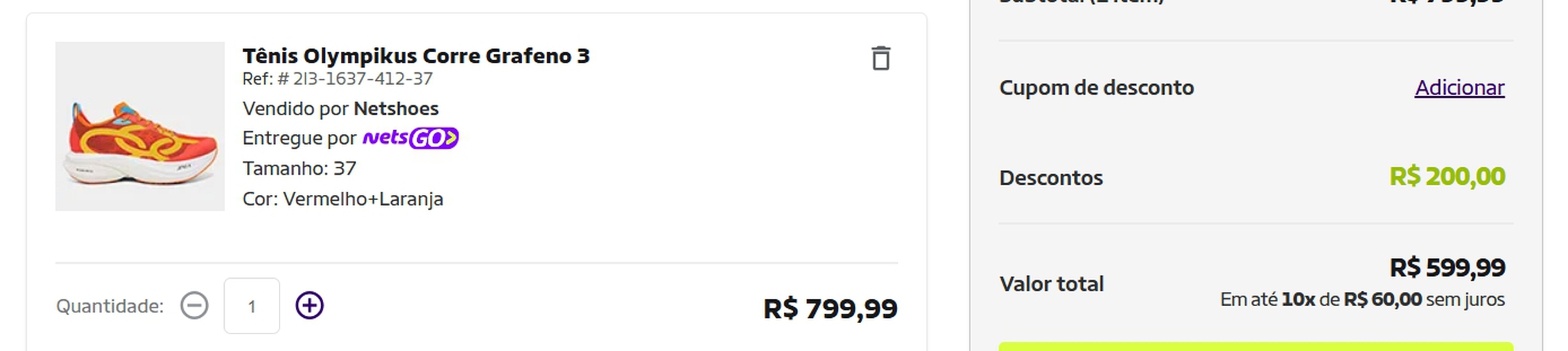The height and width of the screenshot is (351, 1568).
Task: Click the Cor: Vermelho+Laranja color line
Action: (x=343, y=199)
